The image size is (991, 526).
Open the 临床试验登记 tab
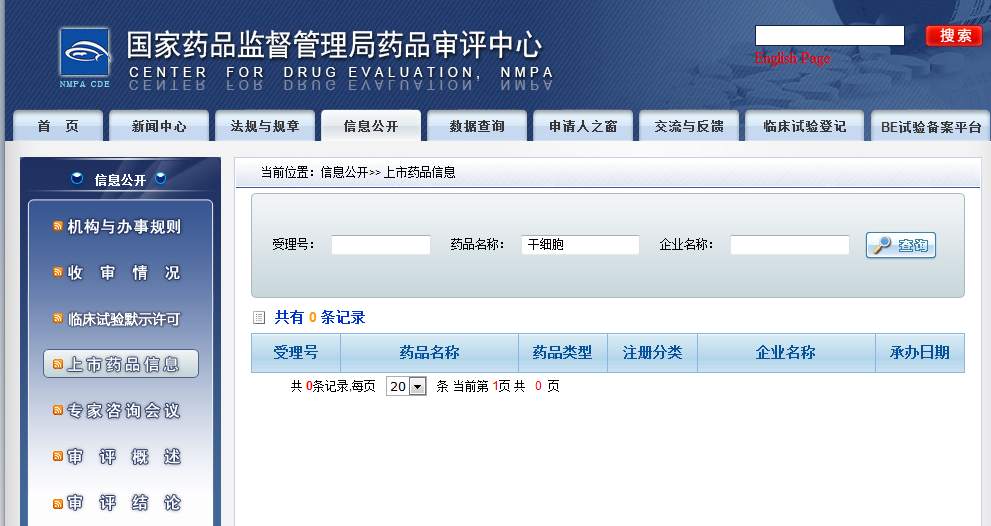point(805,126)
